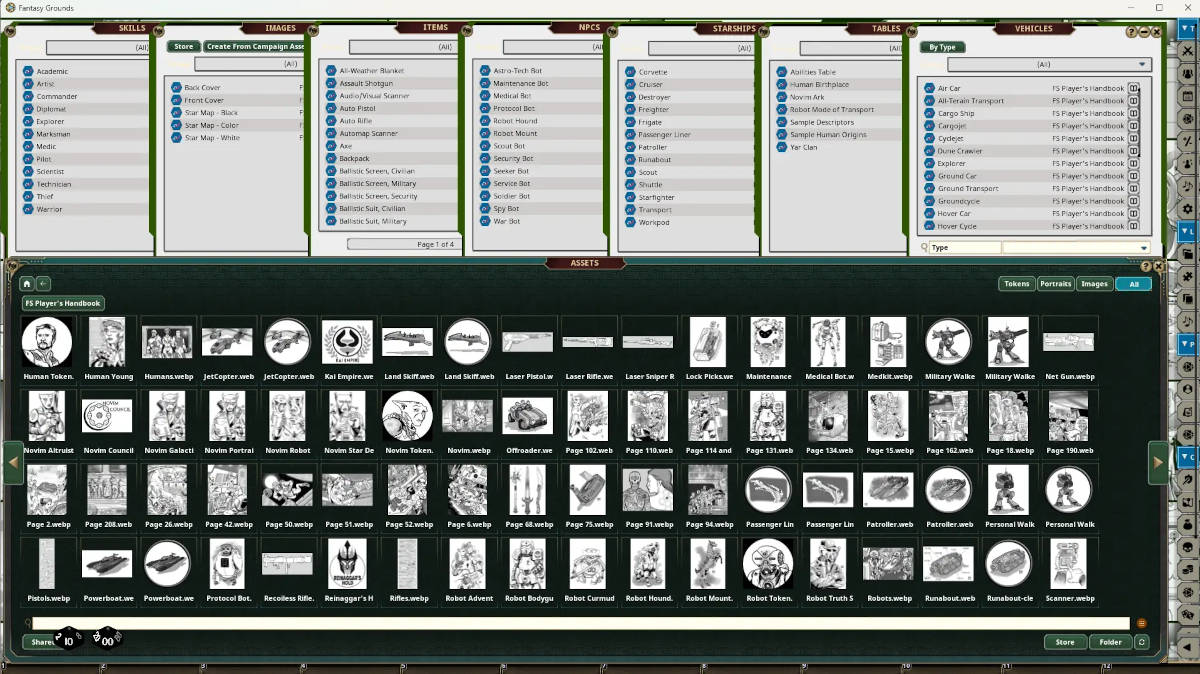This screenshot has width=1200, height=674.
Task: Open Skills category dropdown (All)
Action: point(98,47)
